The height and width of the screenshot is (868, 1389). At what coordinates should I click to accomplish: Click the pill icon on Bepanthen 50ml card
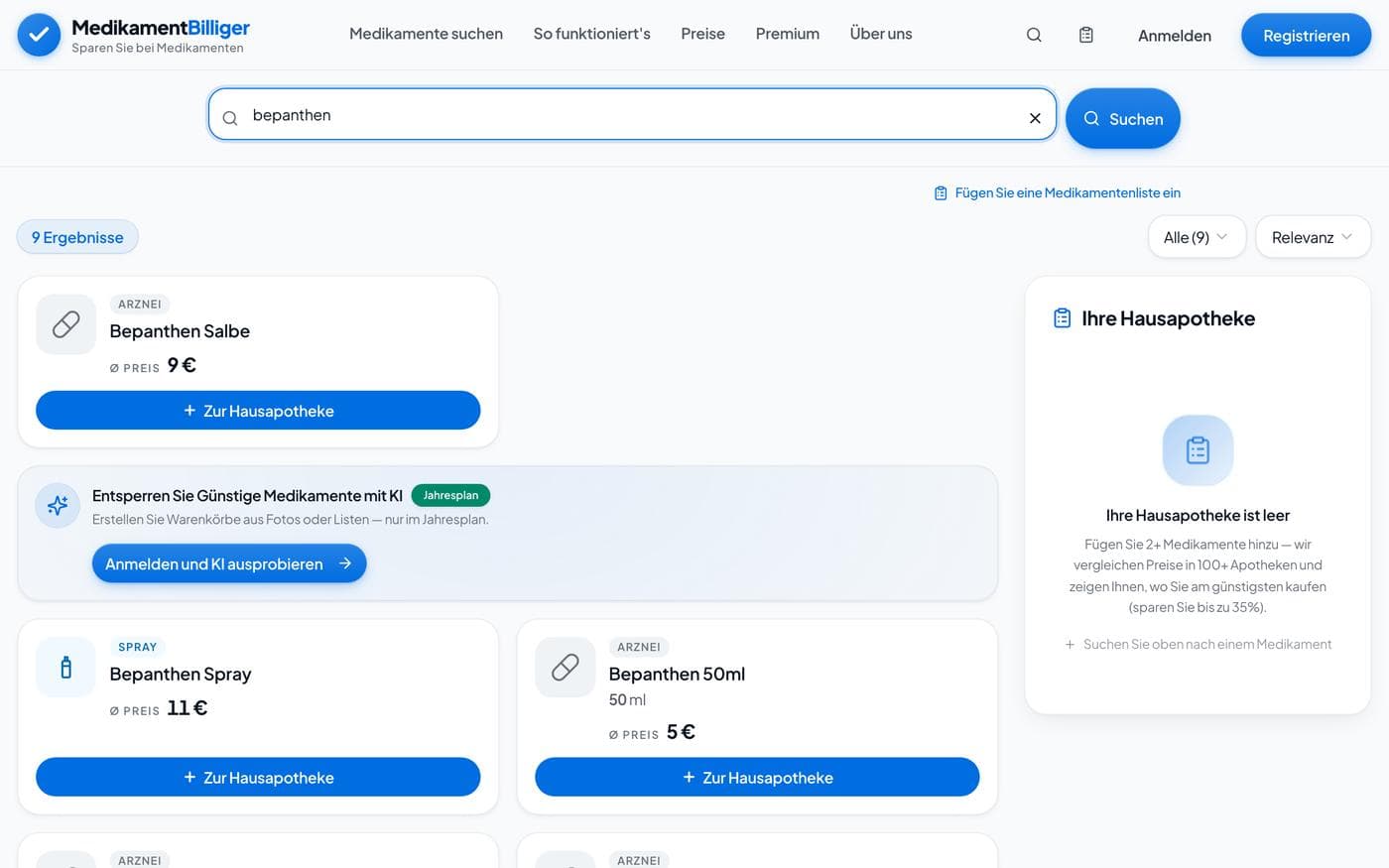(565, 668)
